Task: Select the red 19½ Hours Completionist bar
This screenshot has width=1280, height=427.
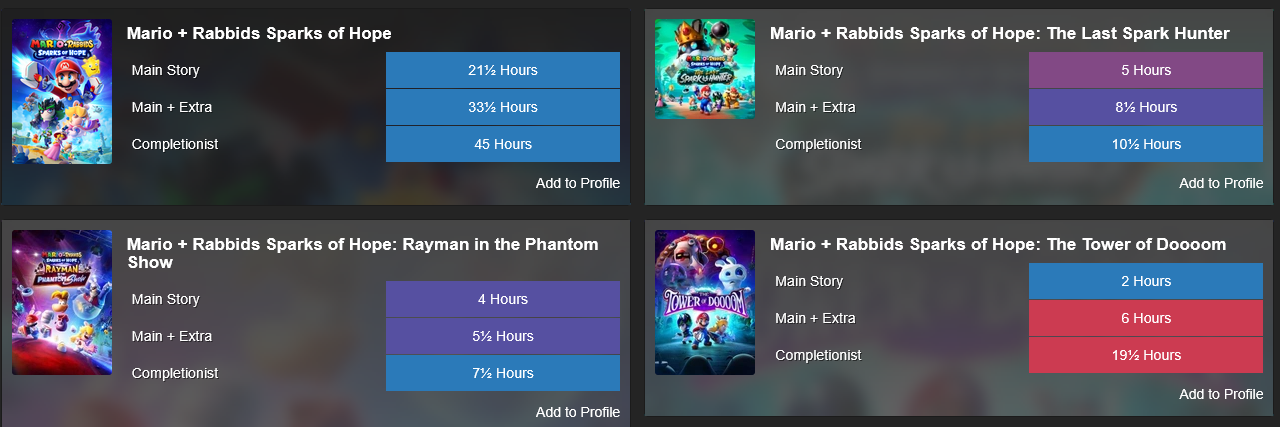Action: pos(1146,355)
